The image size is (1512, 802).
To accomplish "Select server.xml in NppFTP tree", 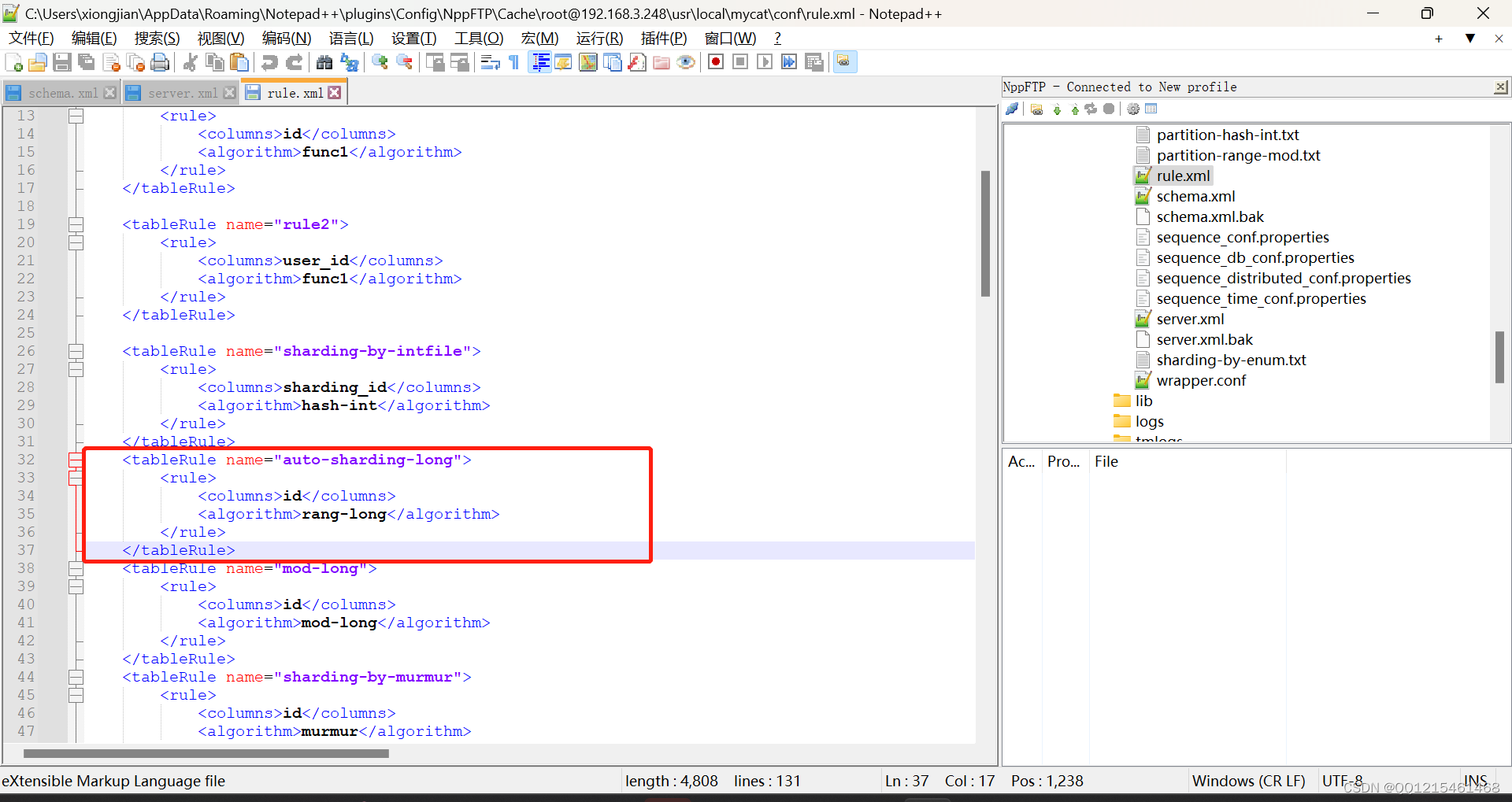I will click(1190, 319).
